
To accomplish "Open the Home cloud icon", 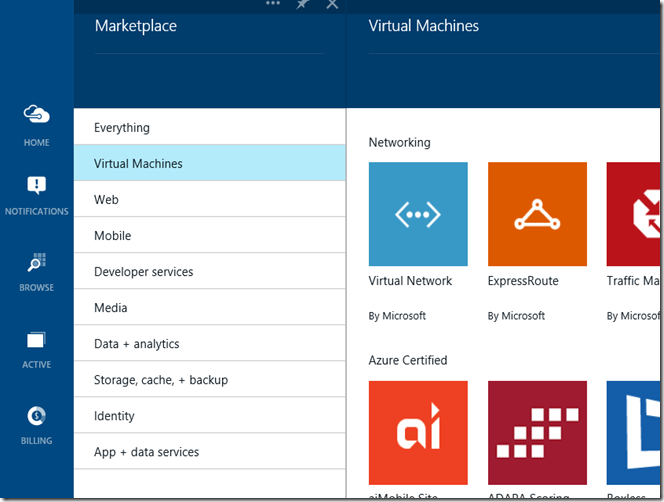I will click(x=37, y=115).
